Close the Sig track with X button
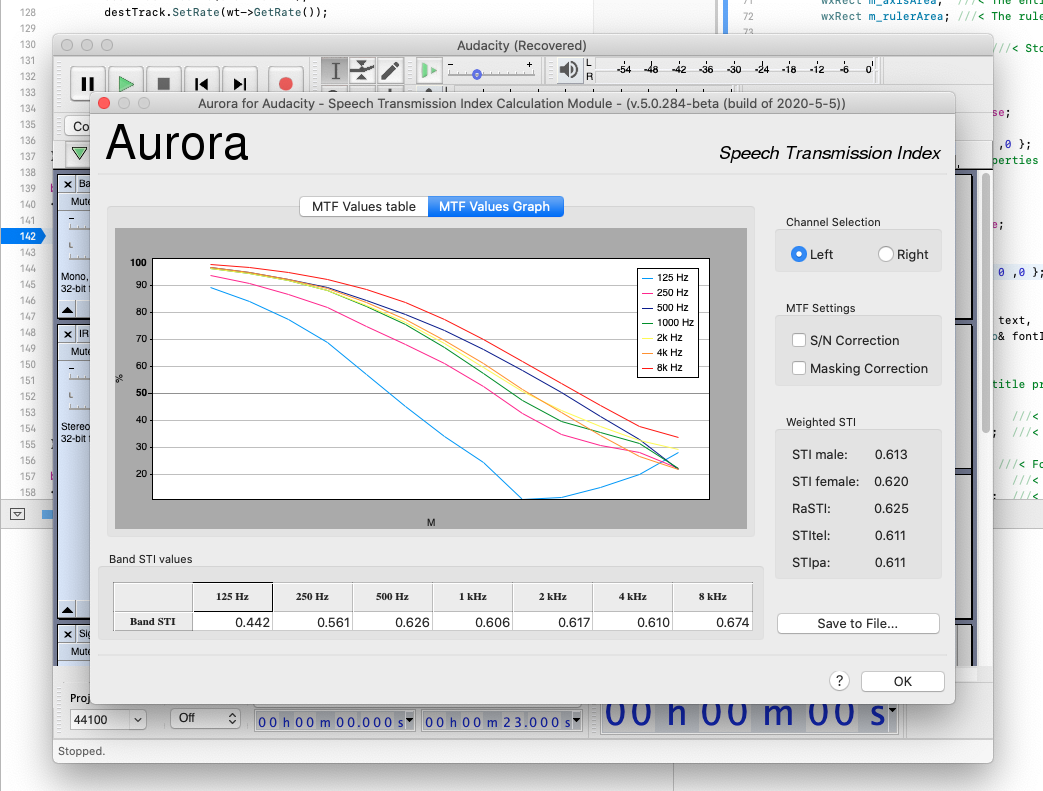Image resolution: width=1043 pixels, height=791 pixels. tap(68, 634)
